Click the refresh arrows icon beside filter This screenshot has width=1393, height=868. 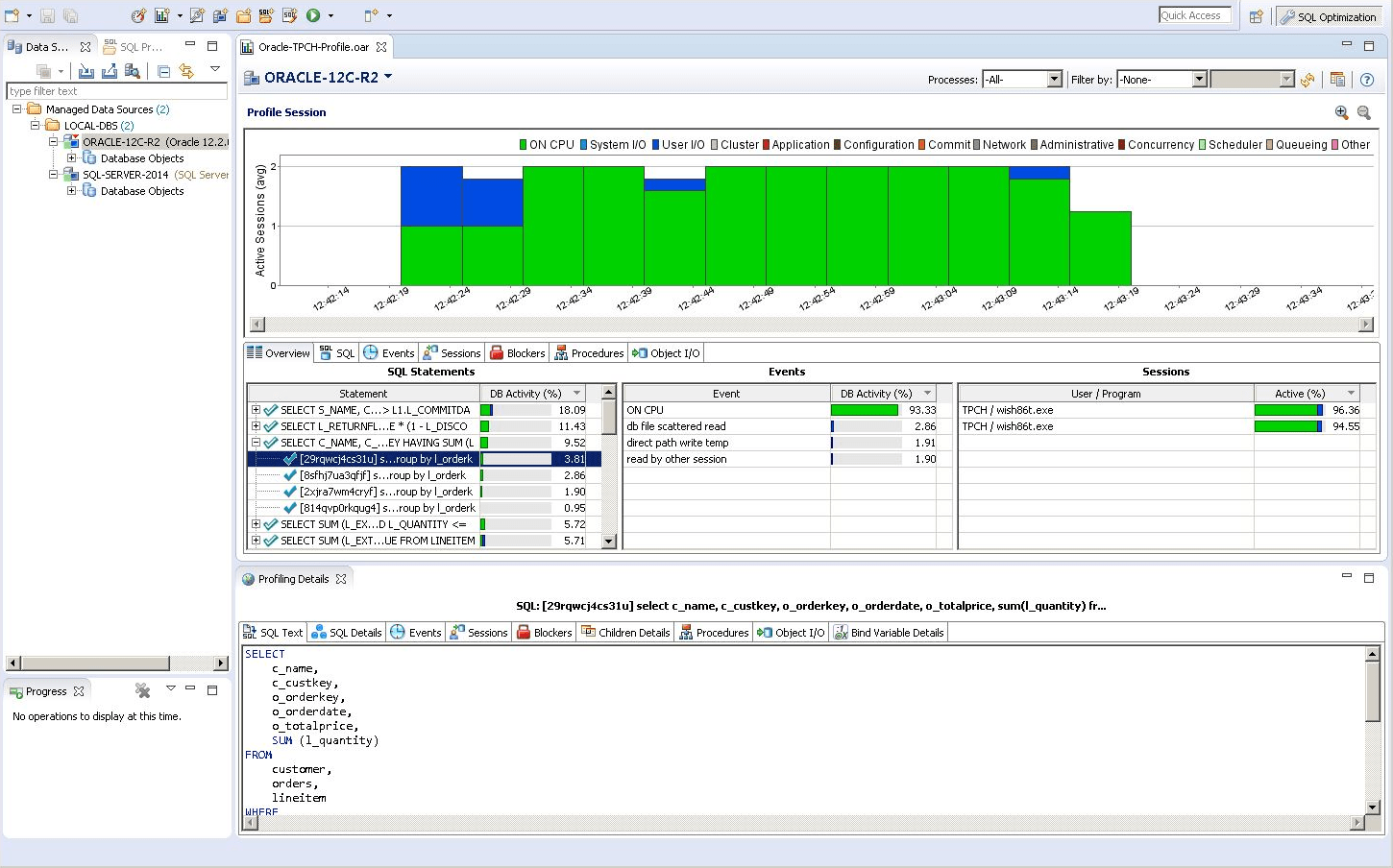pyautogui.click(x=1307, y=80)
